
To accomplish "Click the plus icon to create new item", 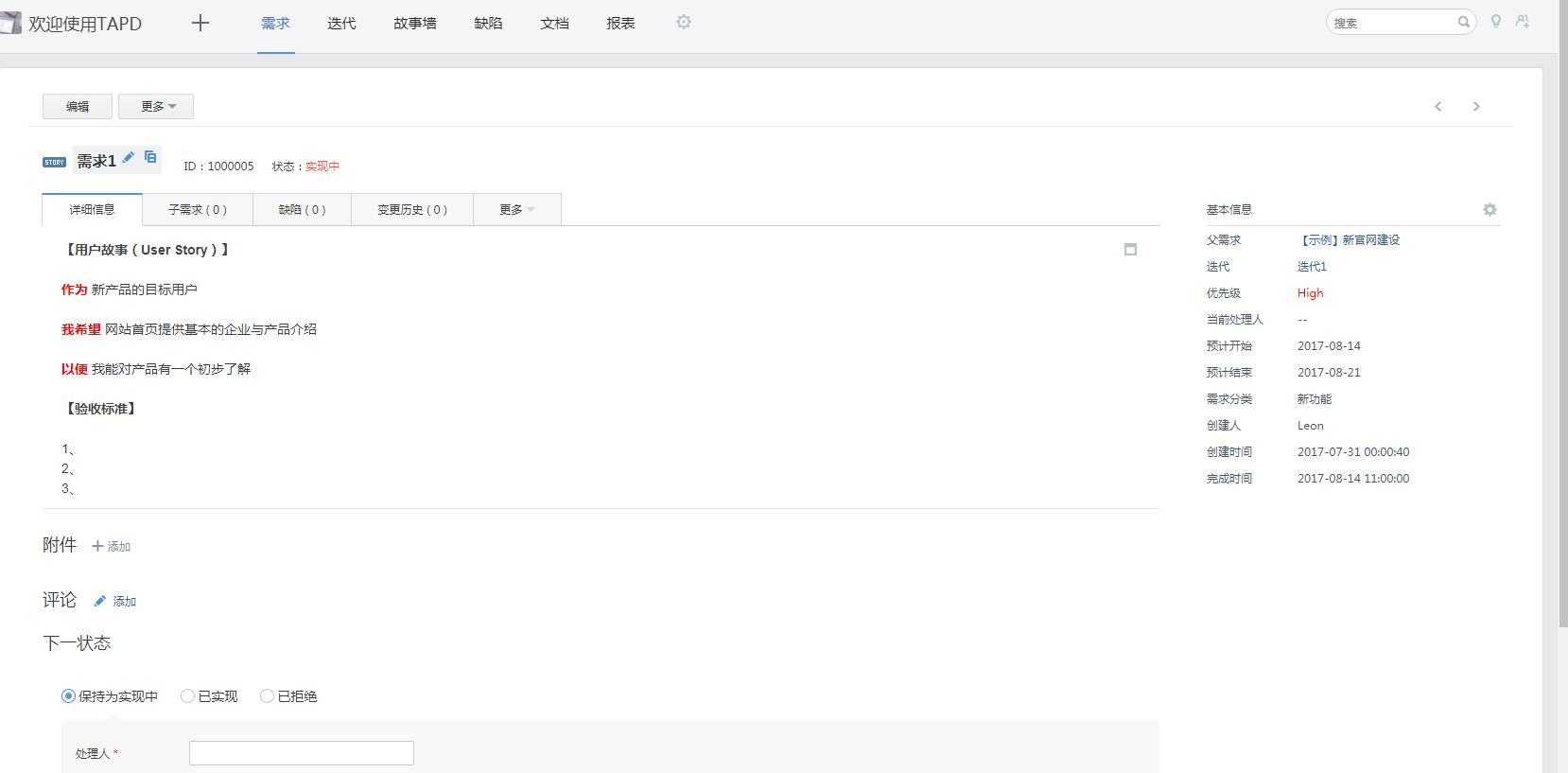I will [200, 23].
